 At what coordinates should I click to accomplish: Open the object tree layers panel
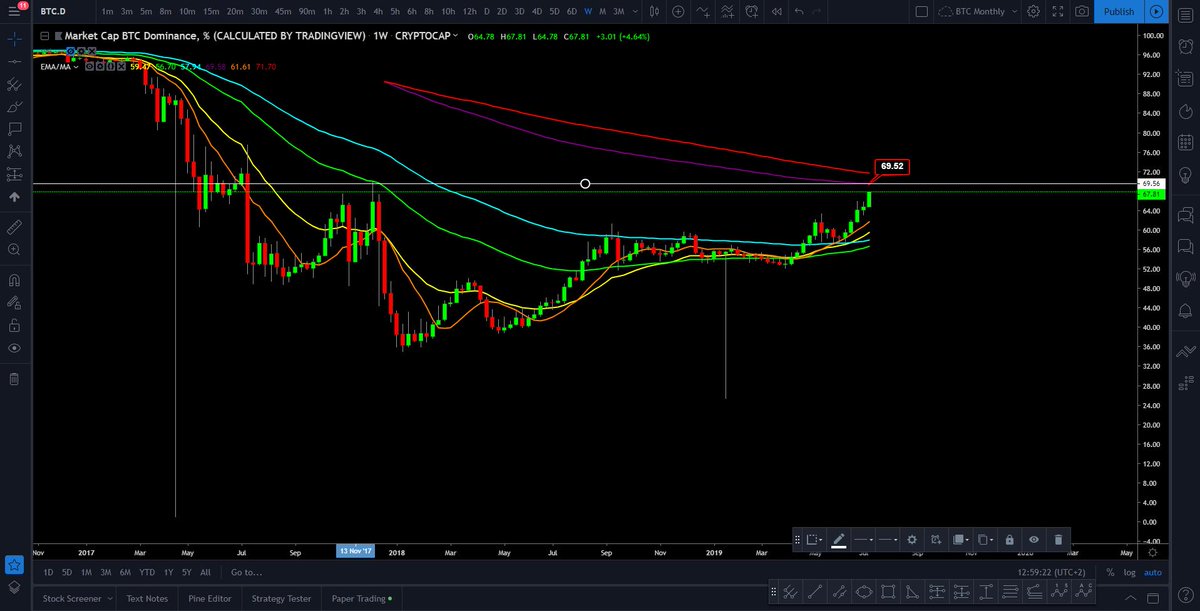[14, 587]
